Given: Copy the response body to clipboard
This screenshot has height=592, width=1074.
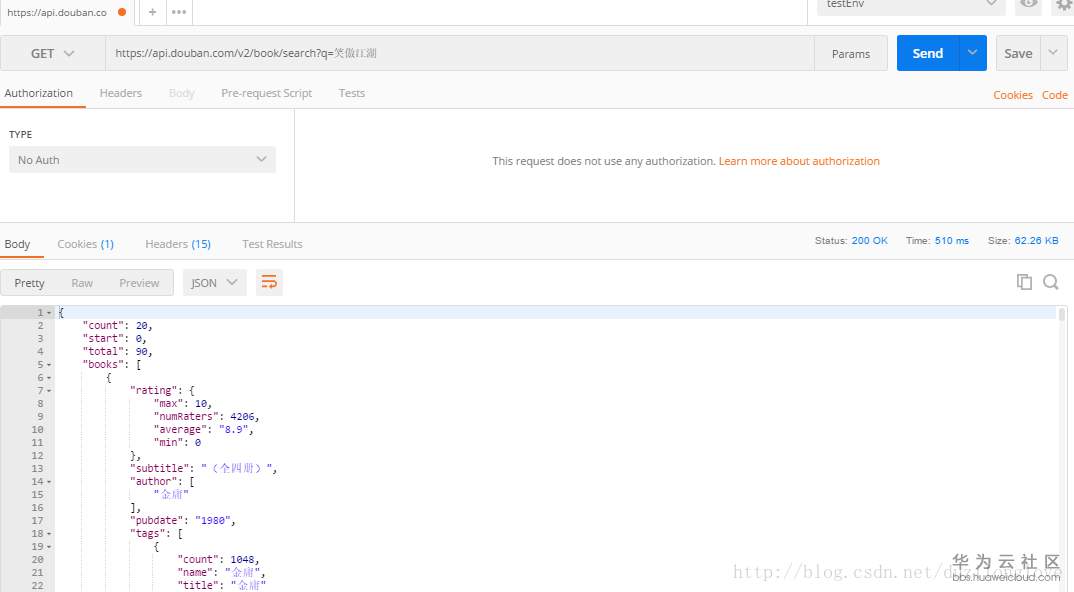Looking at the screenshot, I should [1024, 282].
